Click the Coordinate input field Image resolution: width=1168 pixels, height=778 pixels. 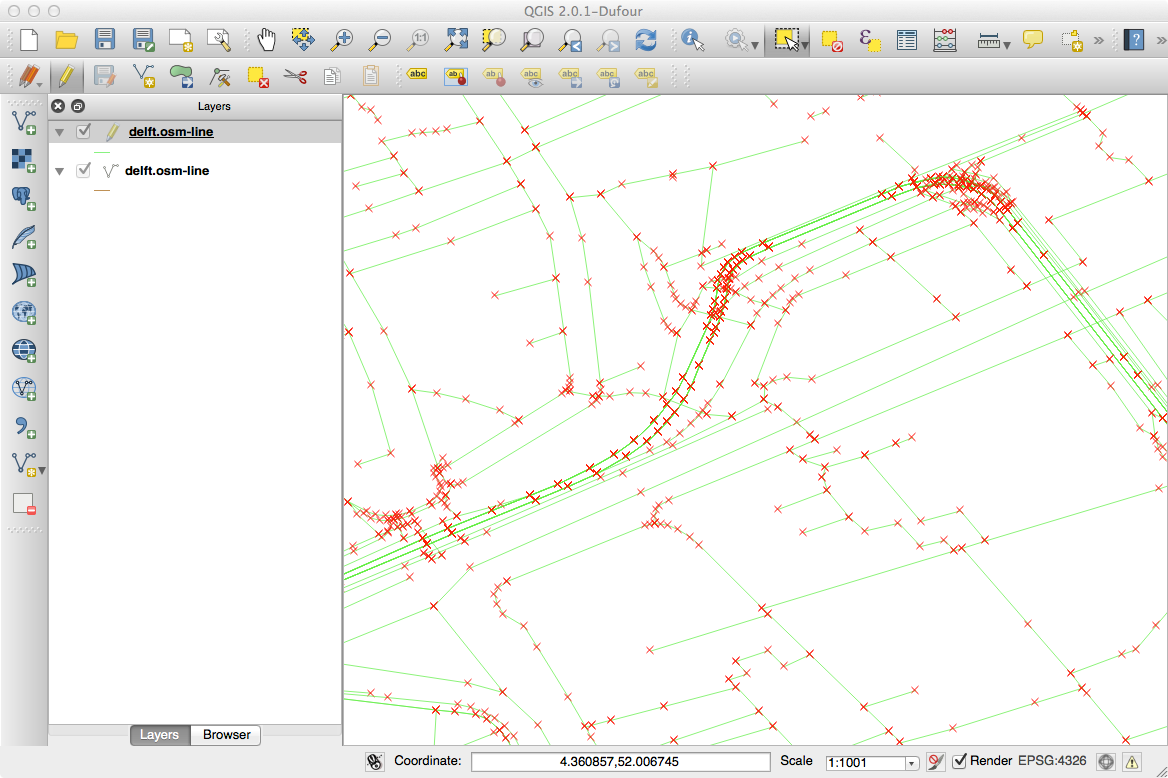coord(620,762)
